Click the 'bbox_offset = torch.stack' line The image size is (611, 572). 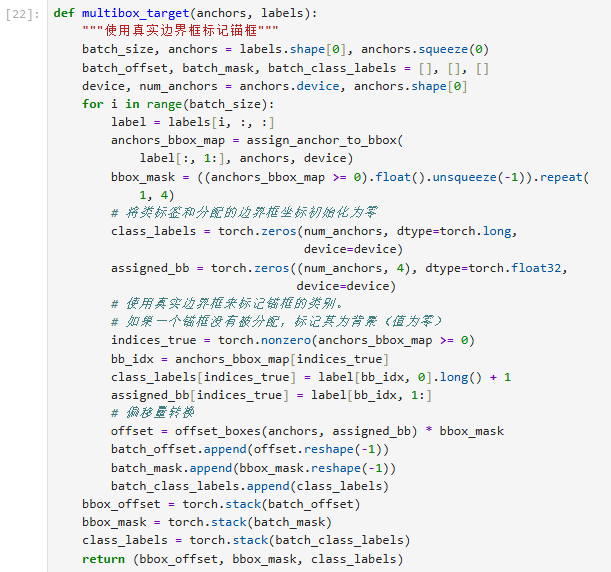pyautogui.click(x=221, y=504)
